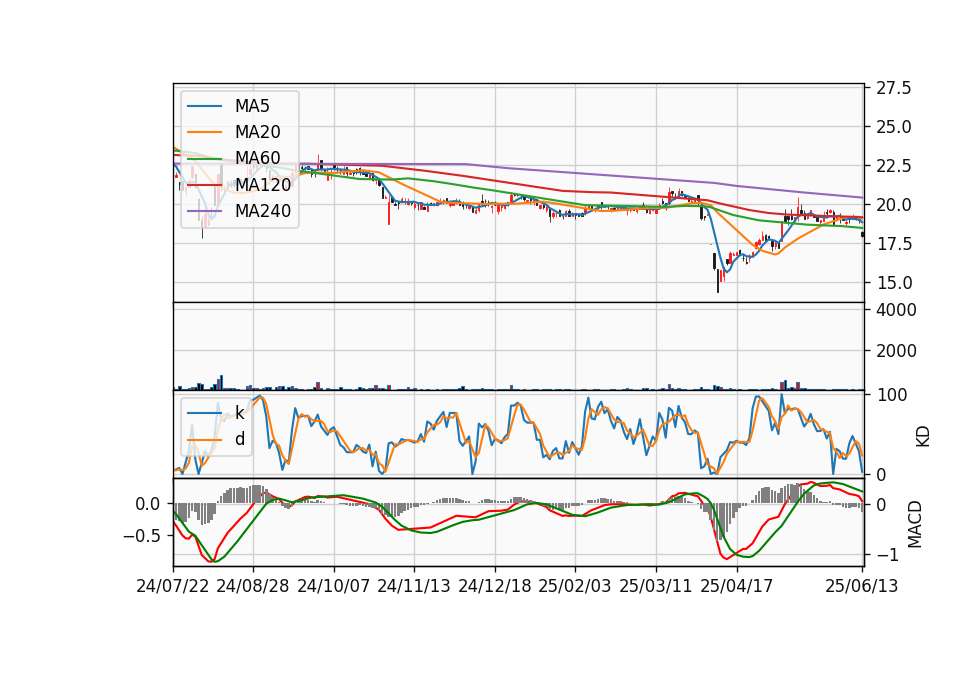Screen dimensions: 960x690
Task: Click the k legend label in KD panel
Action: (x=240, y=413)
